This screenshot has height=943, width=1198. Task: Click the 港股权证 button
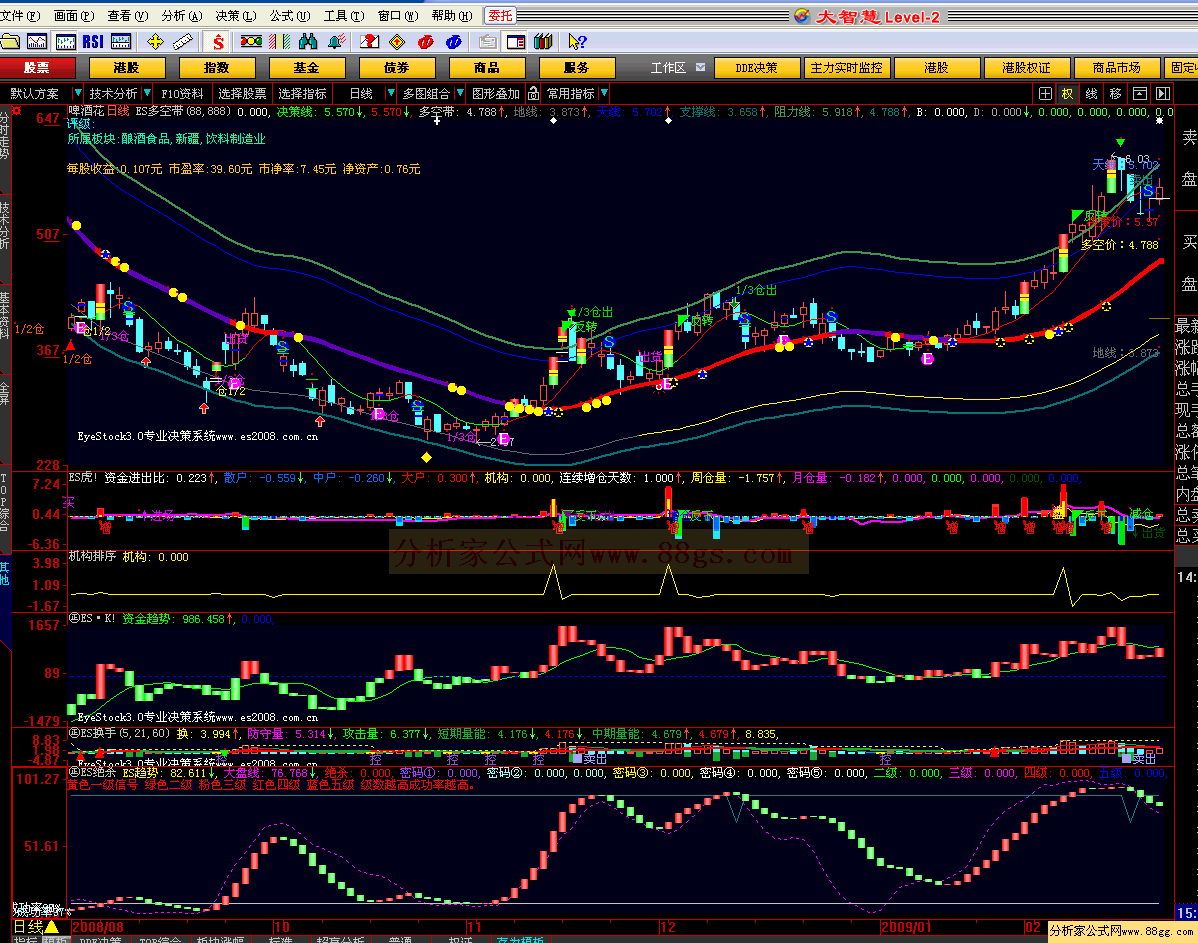coord(1026,68)
